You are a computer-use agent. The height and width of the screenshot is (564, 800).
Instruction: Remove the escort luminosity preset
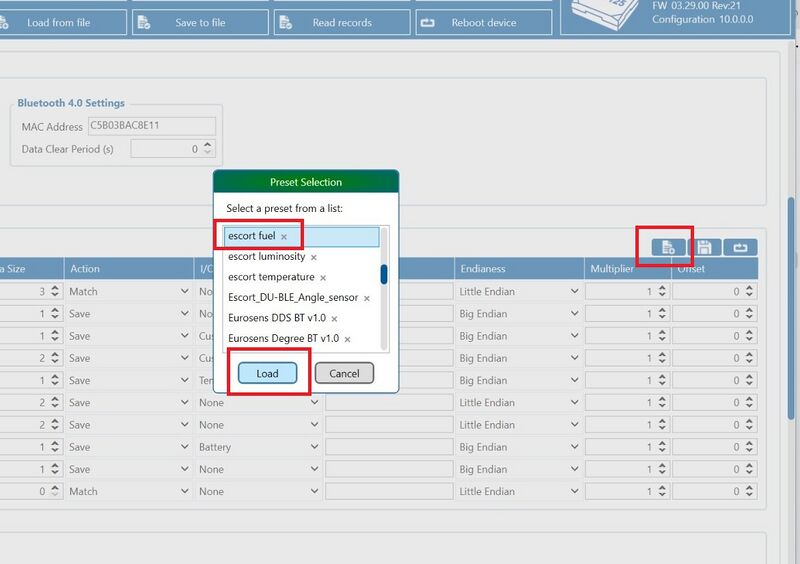point(314,257)
